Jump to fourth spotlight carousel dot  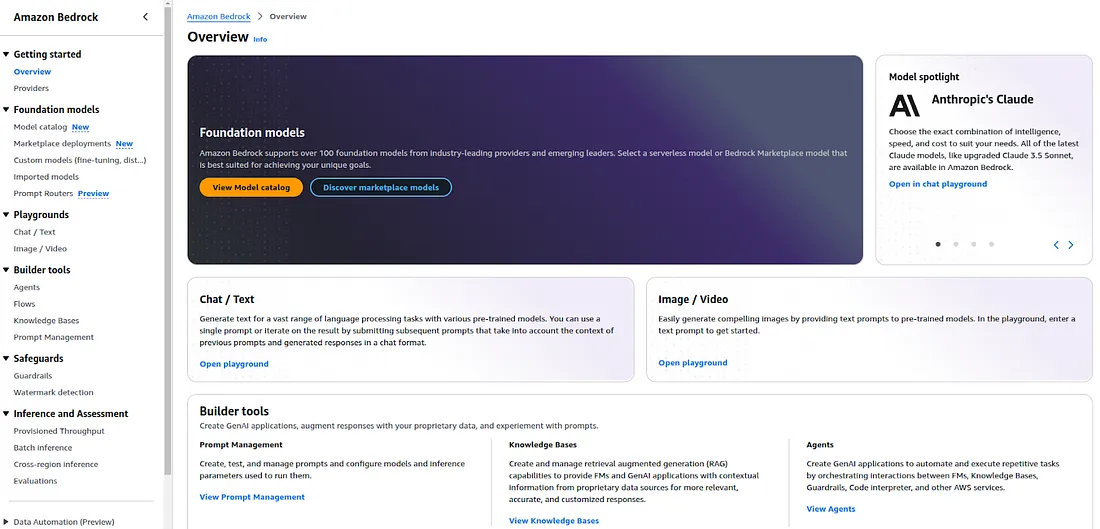[x=991, y=244]
